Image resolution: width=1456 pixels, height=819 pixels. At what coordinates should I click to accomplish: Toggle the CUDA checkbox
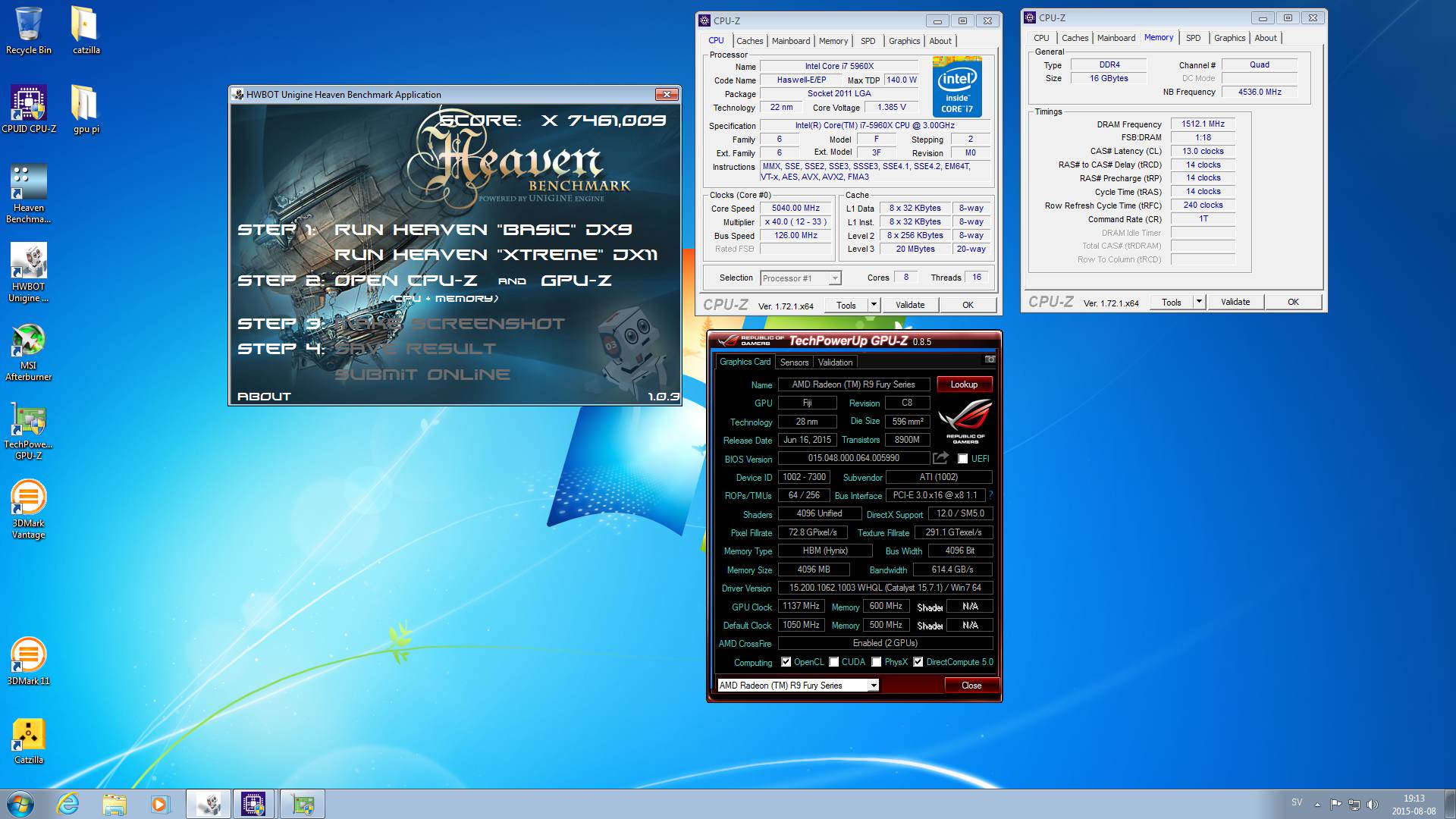pos(834,662)
